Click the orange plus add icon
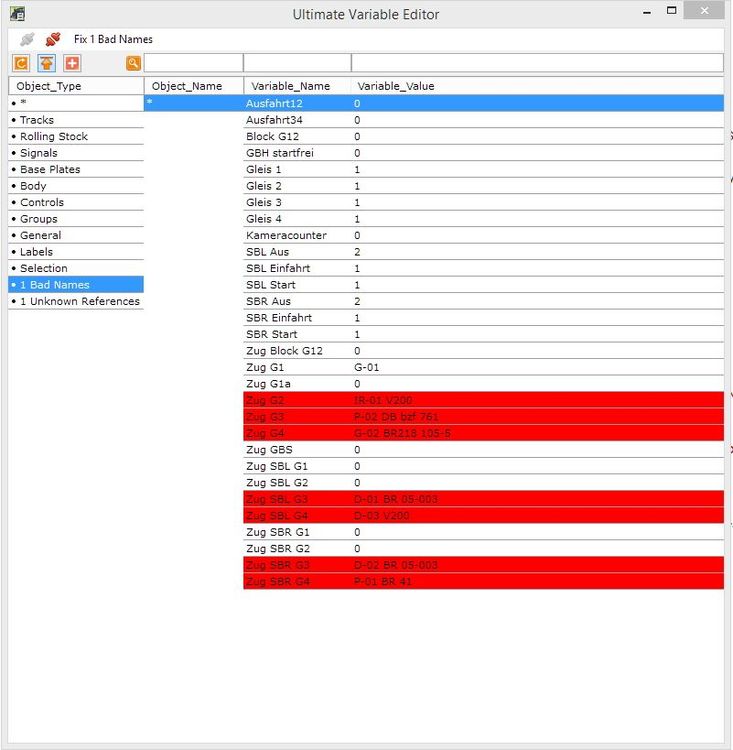This screenshot has width=733, height=750. tap(72, 63)
